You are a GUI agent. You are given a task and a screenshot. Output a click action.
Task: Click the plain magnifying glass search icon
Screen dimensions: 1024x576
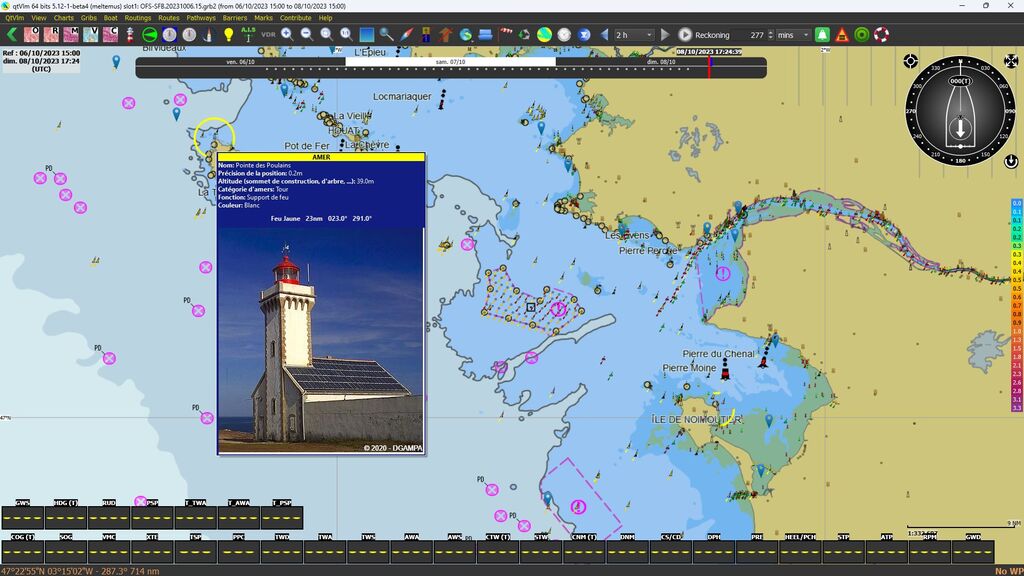coord(387,35)
